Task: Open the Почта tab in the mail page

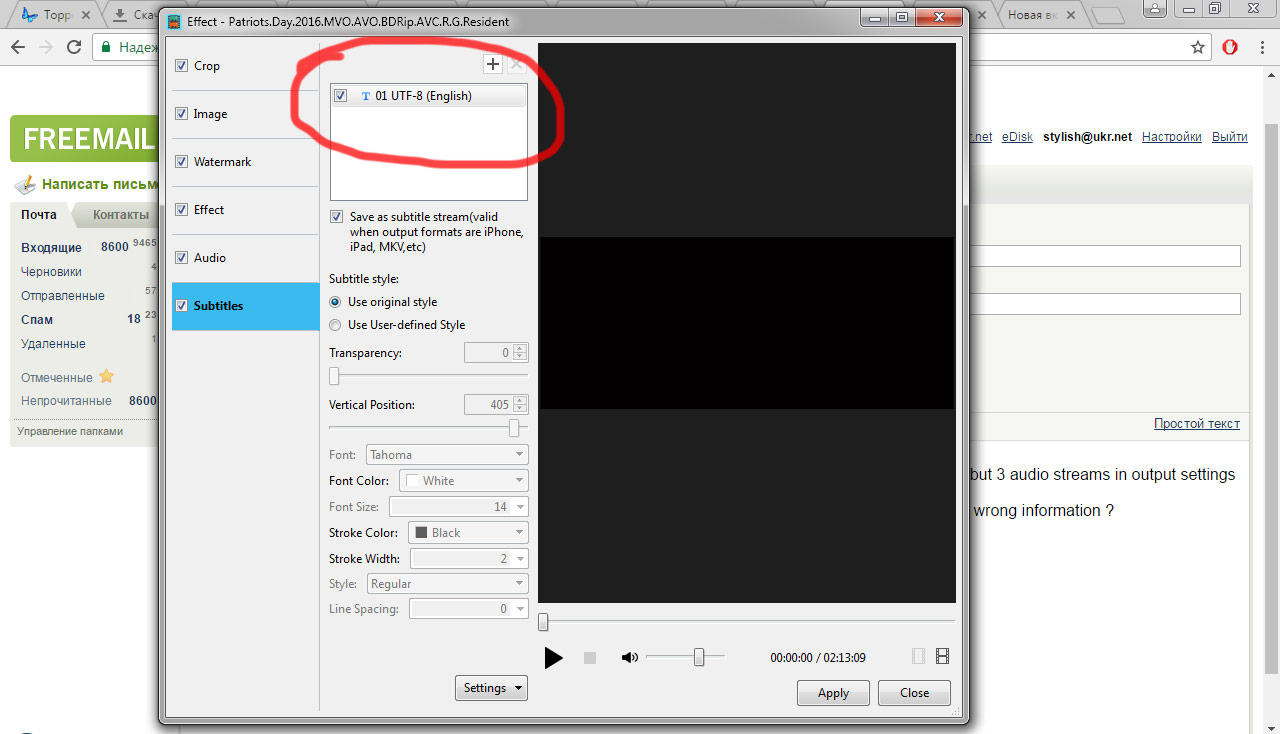Action: [x=39, y=215]
